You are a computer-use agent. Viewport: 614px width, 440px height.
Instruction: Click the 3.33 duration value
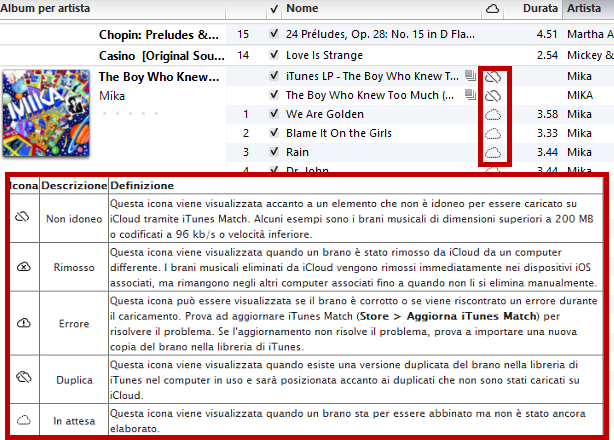(x=547, y=133)
